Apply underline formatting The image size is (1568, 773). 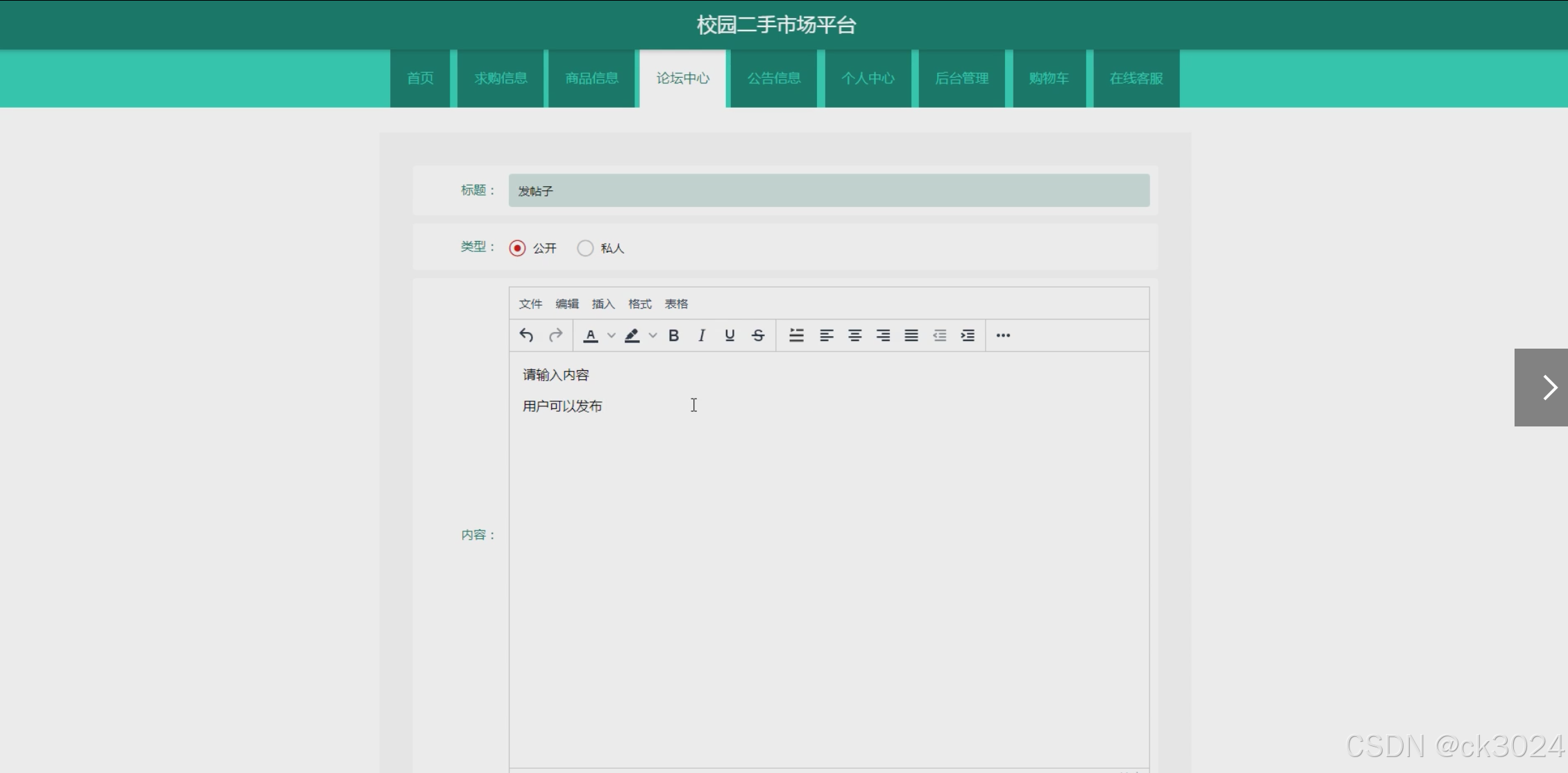(730, 335)
